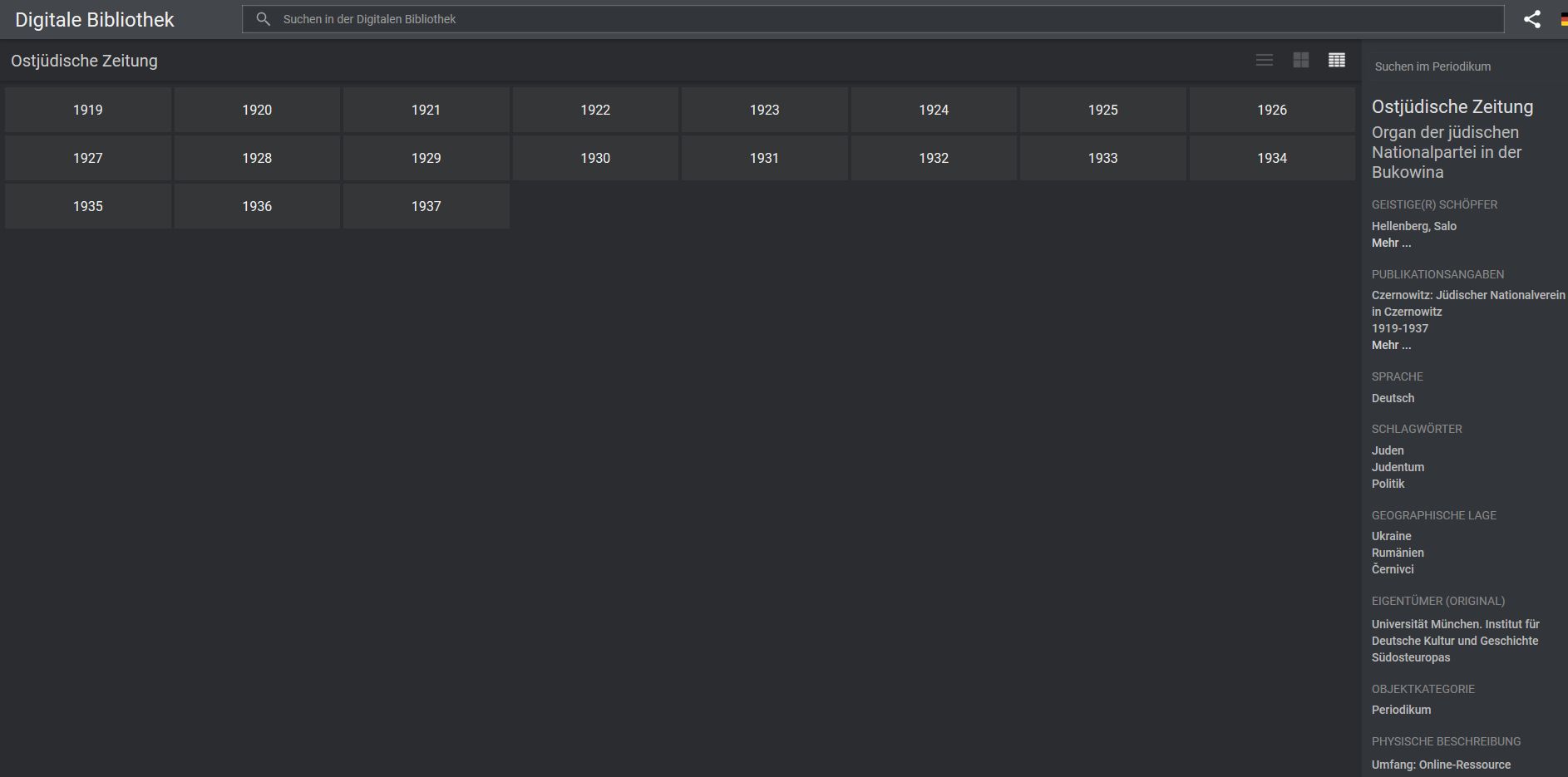Open the year 1921 tile
Viewport: 1568px width, 777px height.
(x=427, y=110)
